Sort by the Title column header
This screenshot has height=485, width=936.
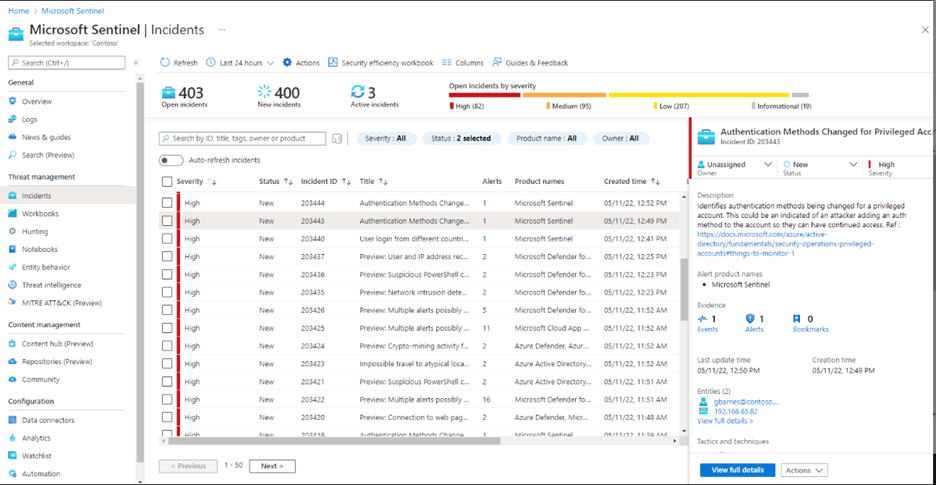pyautogui.click(x=374, y=182)
